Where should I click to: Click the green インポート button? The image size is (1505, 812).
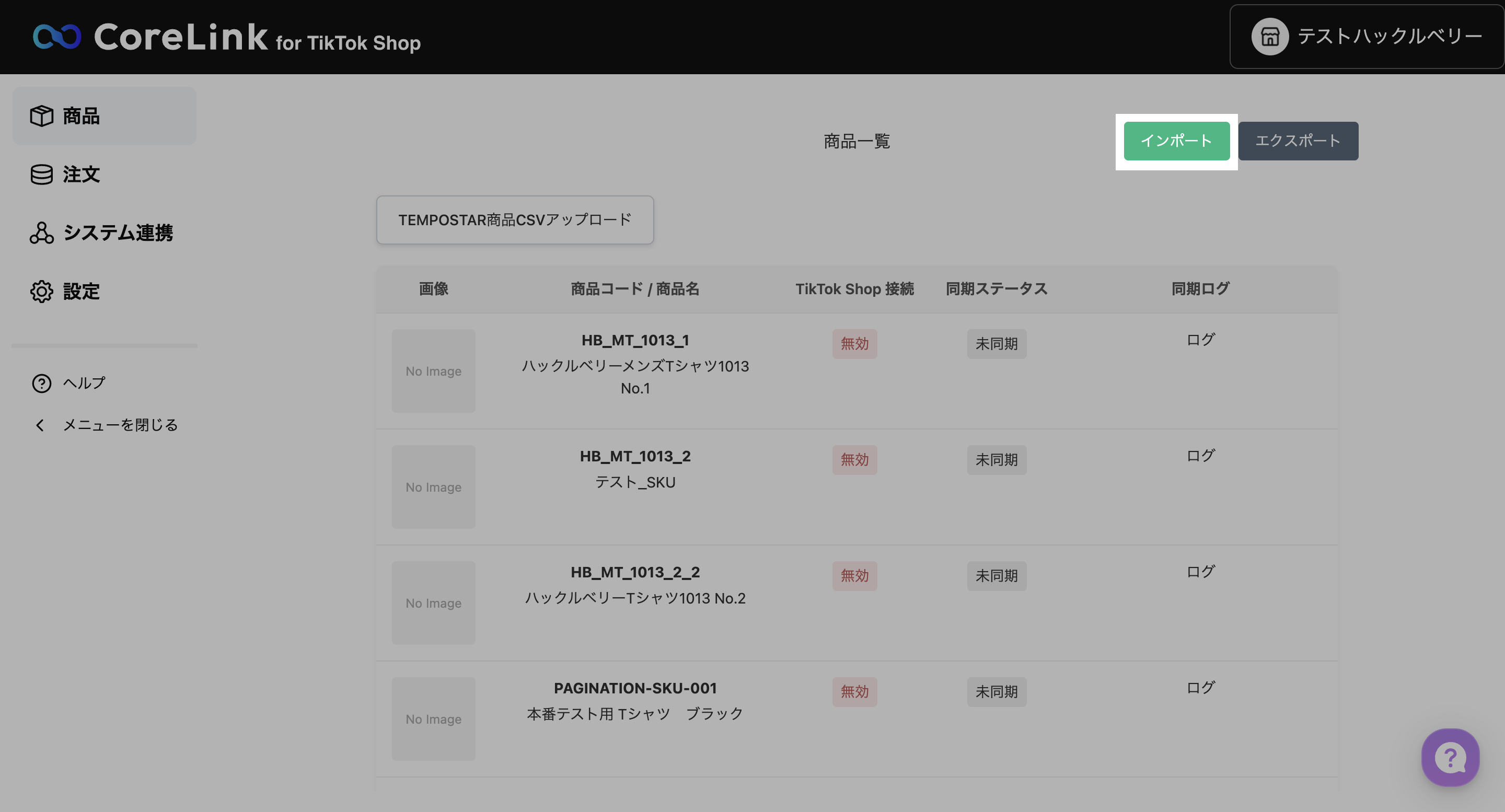pyautogui.click(x=1176, y=141)
